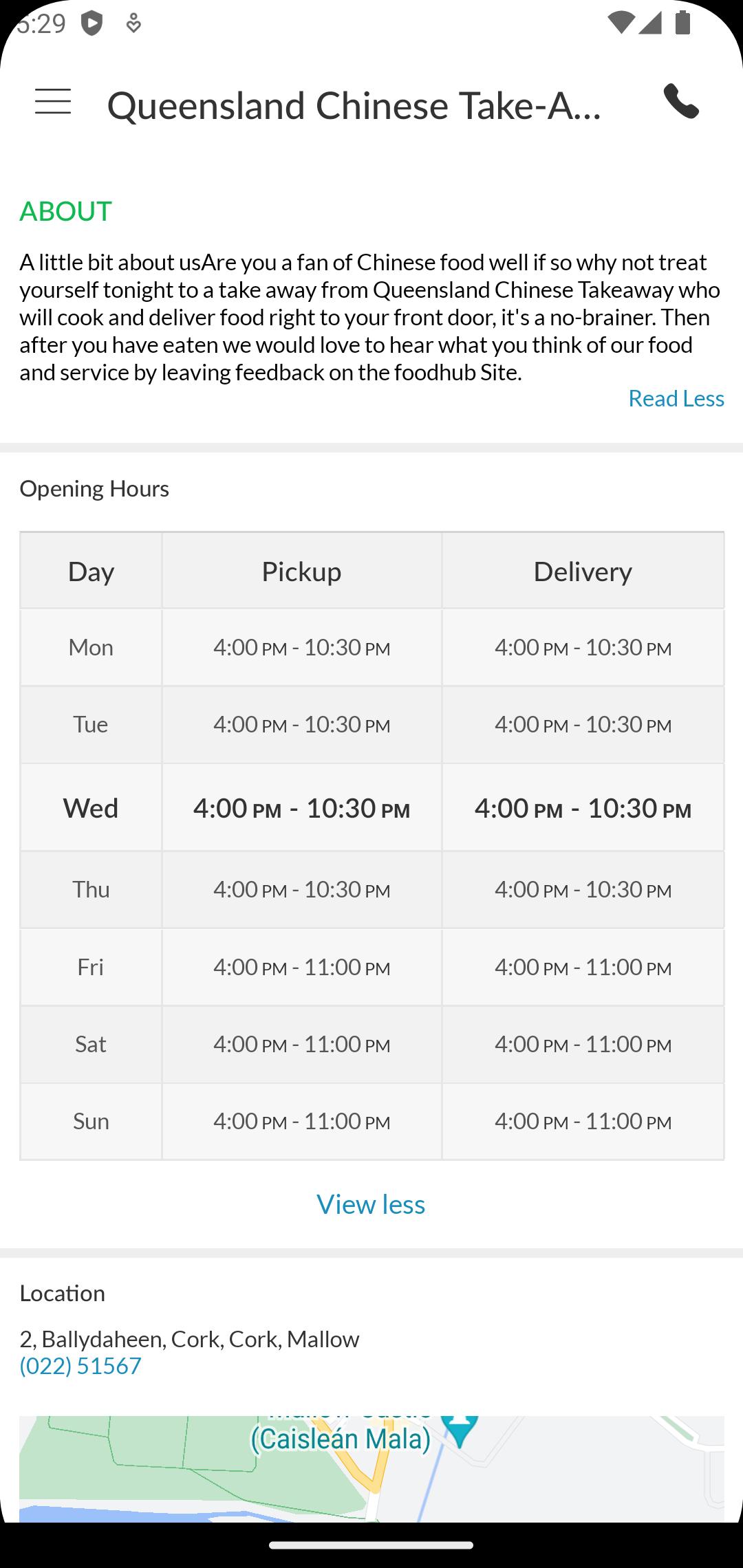Tap the phone call icon

[x=681, y=102]
